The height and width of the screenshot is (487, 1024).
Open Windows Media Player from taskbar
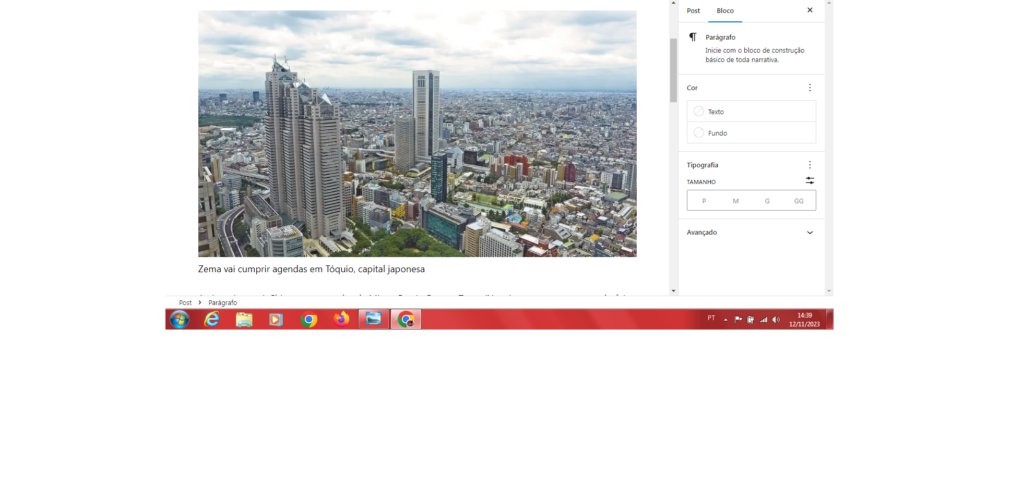click(276, 319)
